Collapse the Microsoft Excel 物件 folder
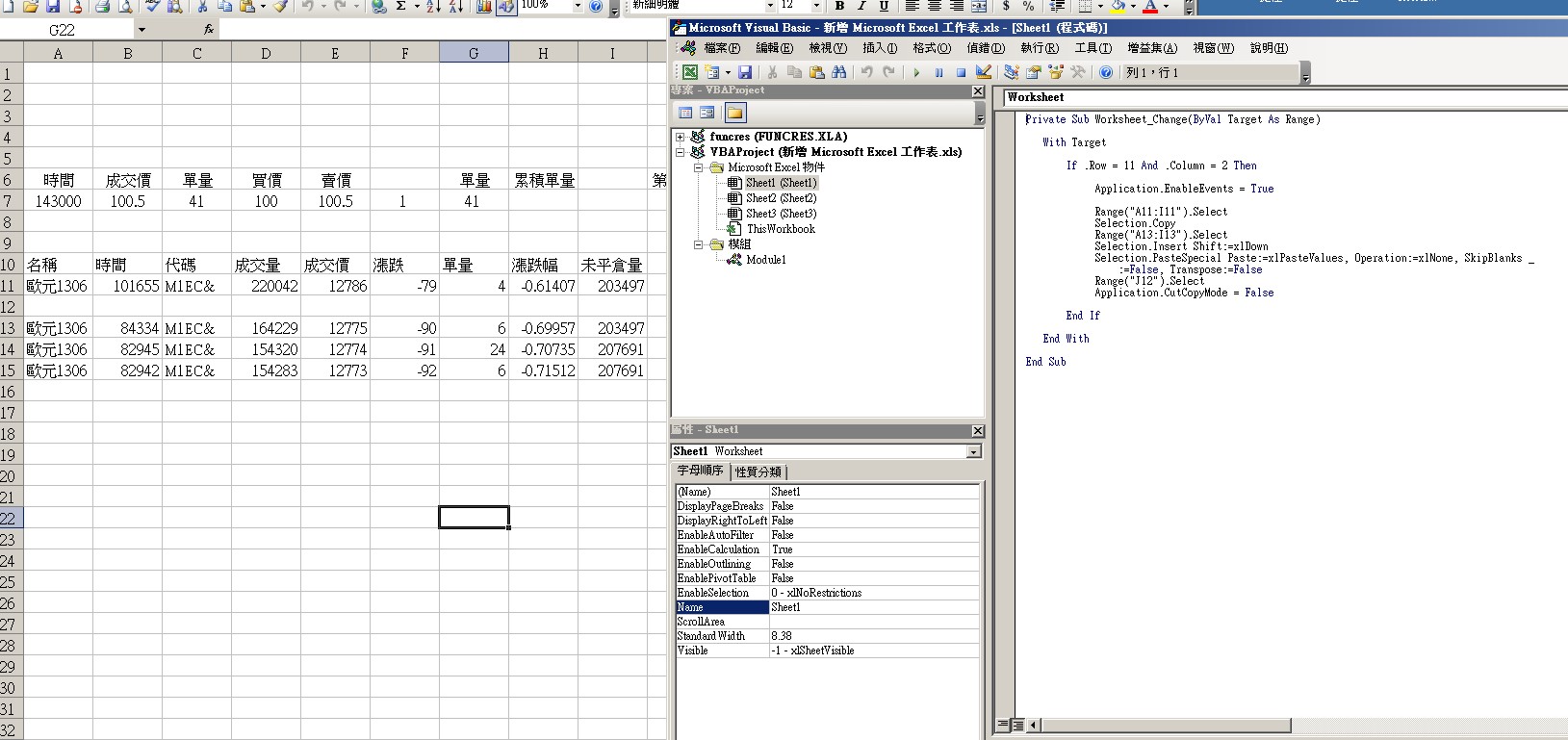 pos(699,167)
